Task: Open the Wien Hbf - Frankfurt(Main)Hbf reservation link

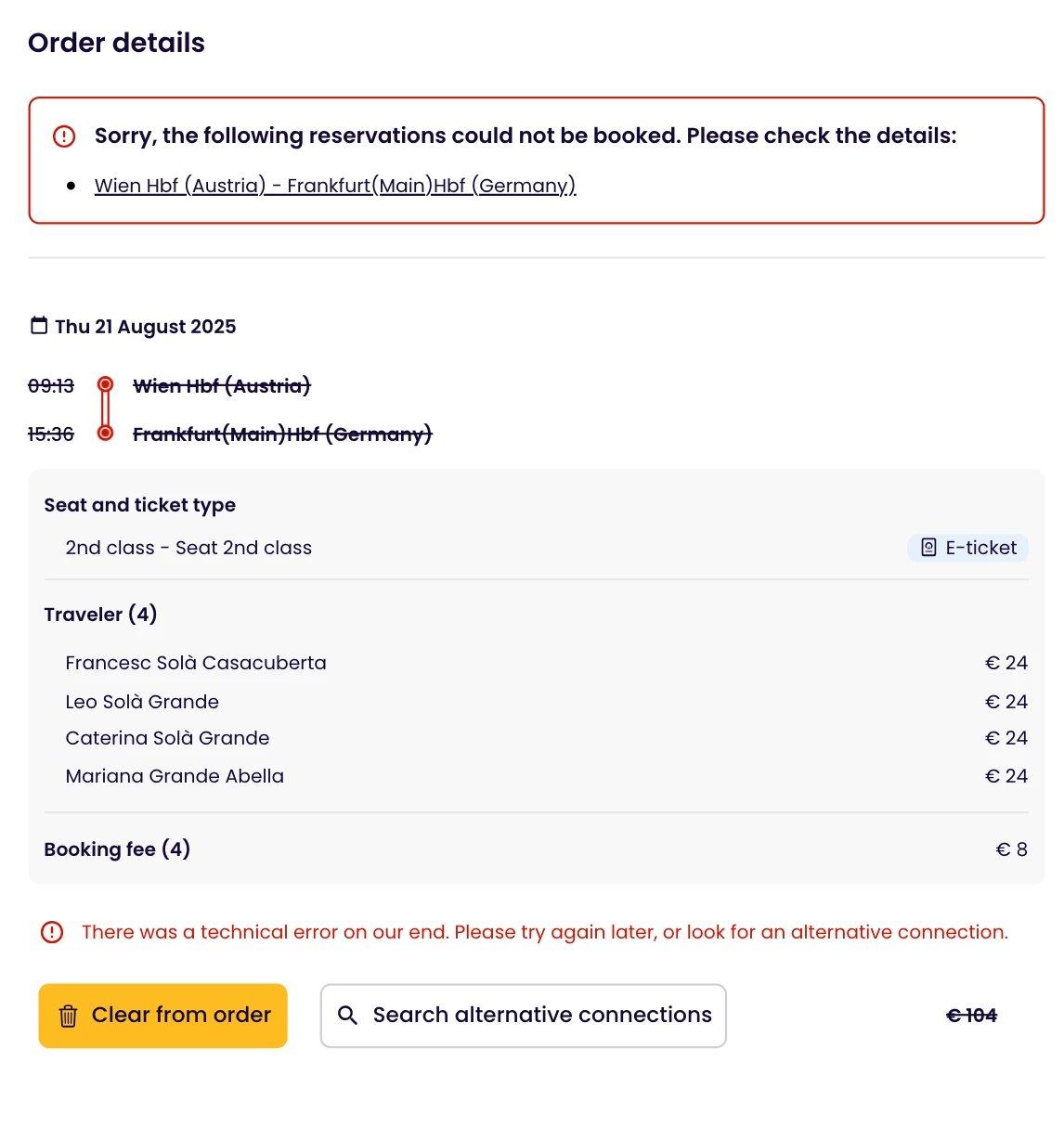Action: point(335,186)
